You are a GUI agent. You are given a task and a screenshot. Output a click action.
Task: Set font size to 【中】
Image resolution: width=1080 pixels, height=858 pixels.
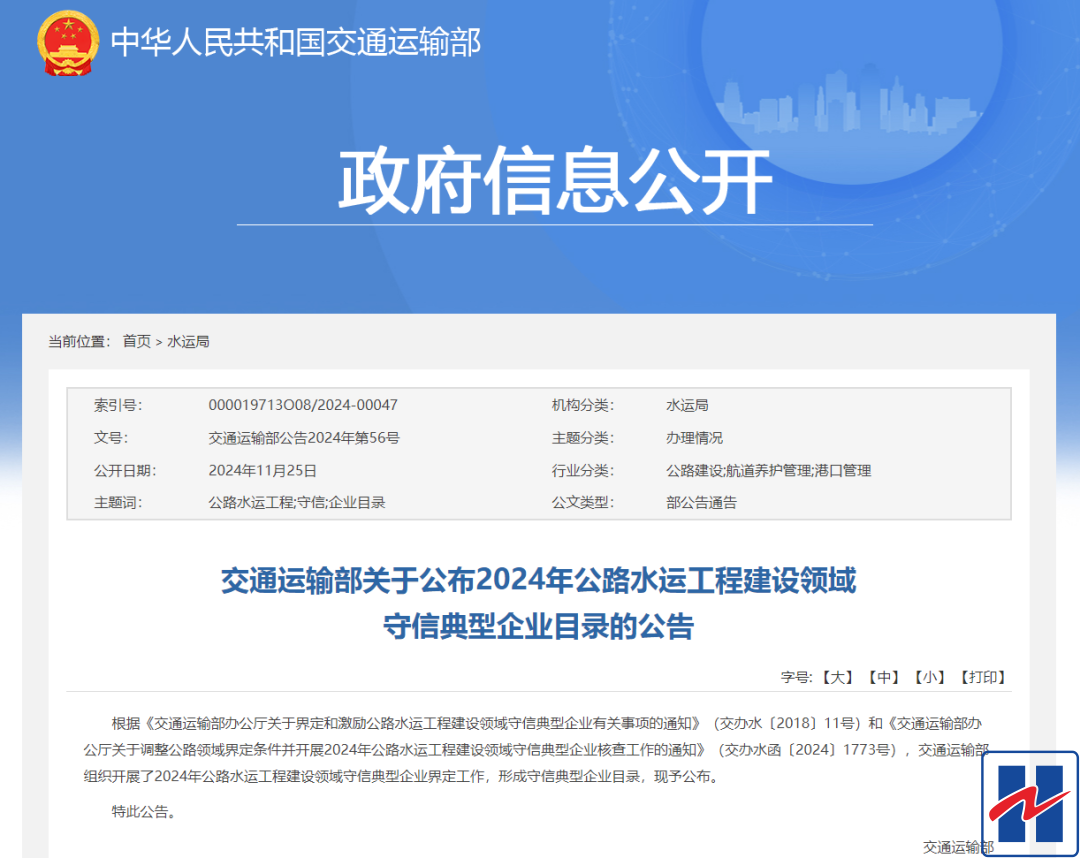884,677
